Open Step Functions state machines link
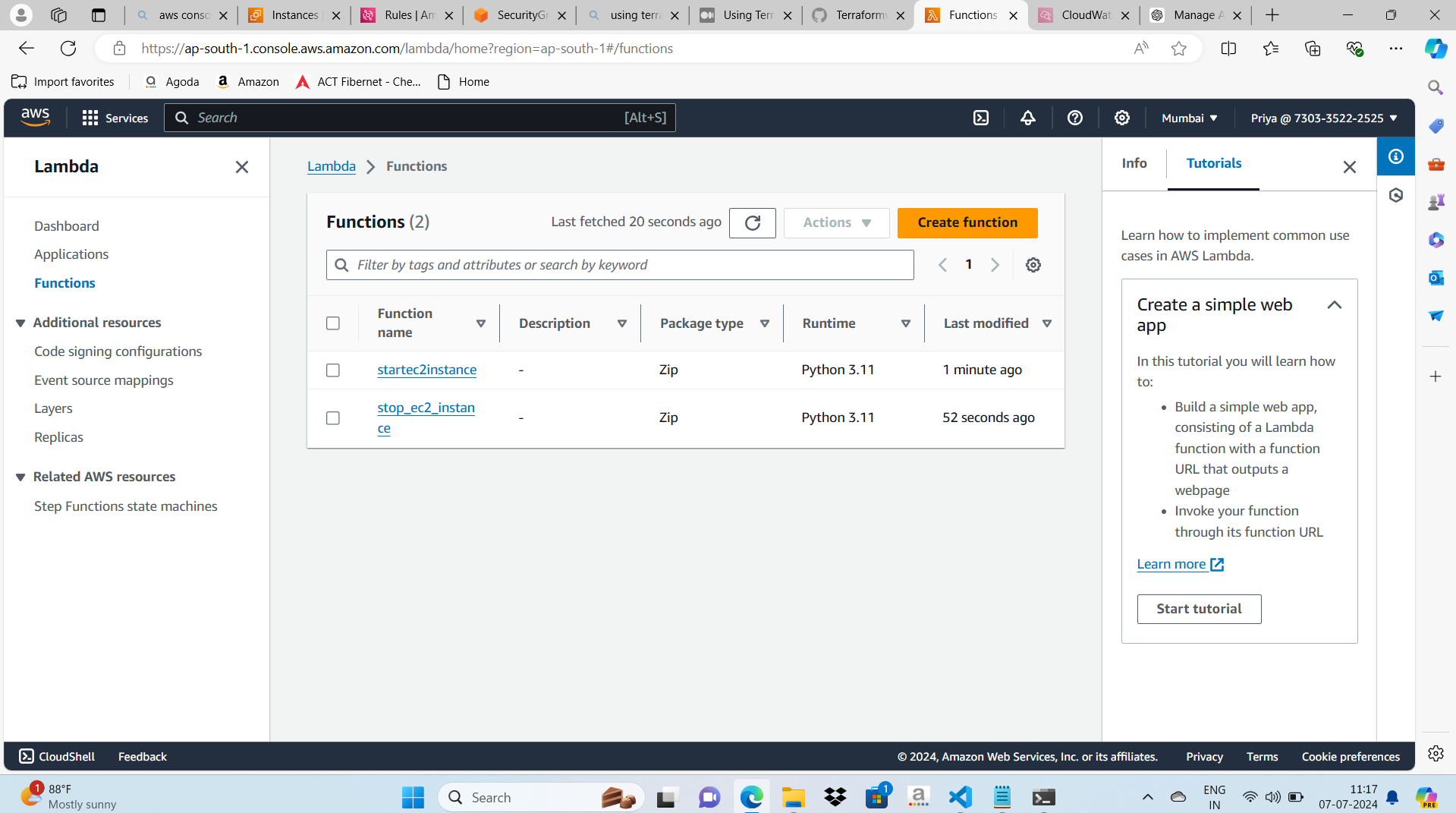 (126, 506)
